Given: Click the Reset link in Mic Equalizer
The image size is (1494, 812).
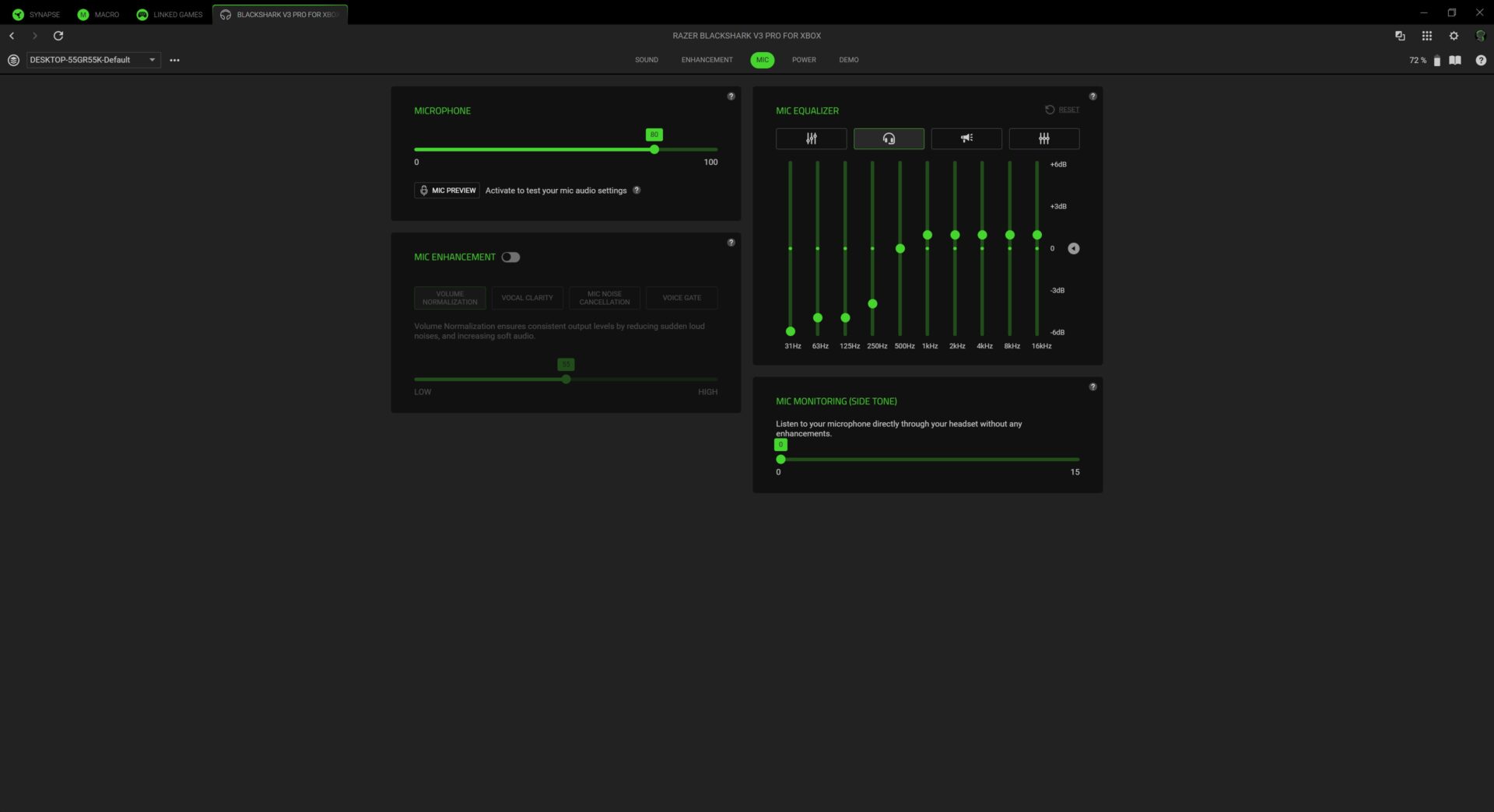Looking at the screenshot, I should pos(1068,110).
